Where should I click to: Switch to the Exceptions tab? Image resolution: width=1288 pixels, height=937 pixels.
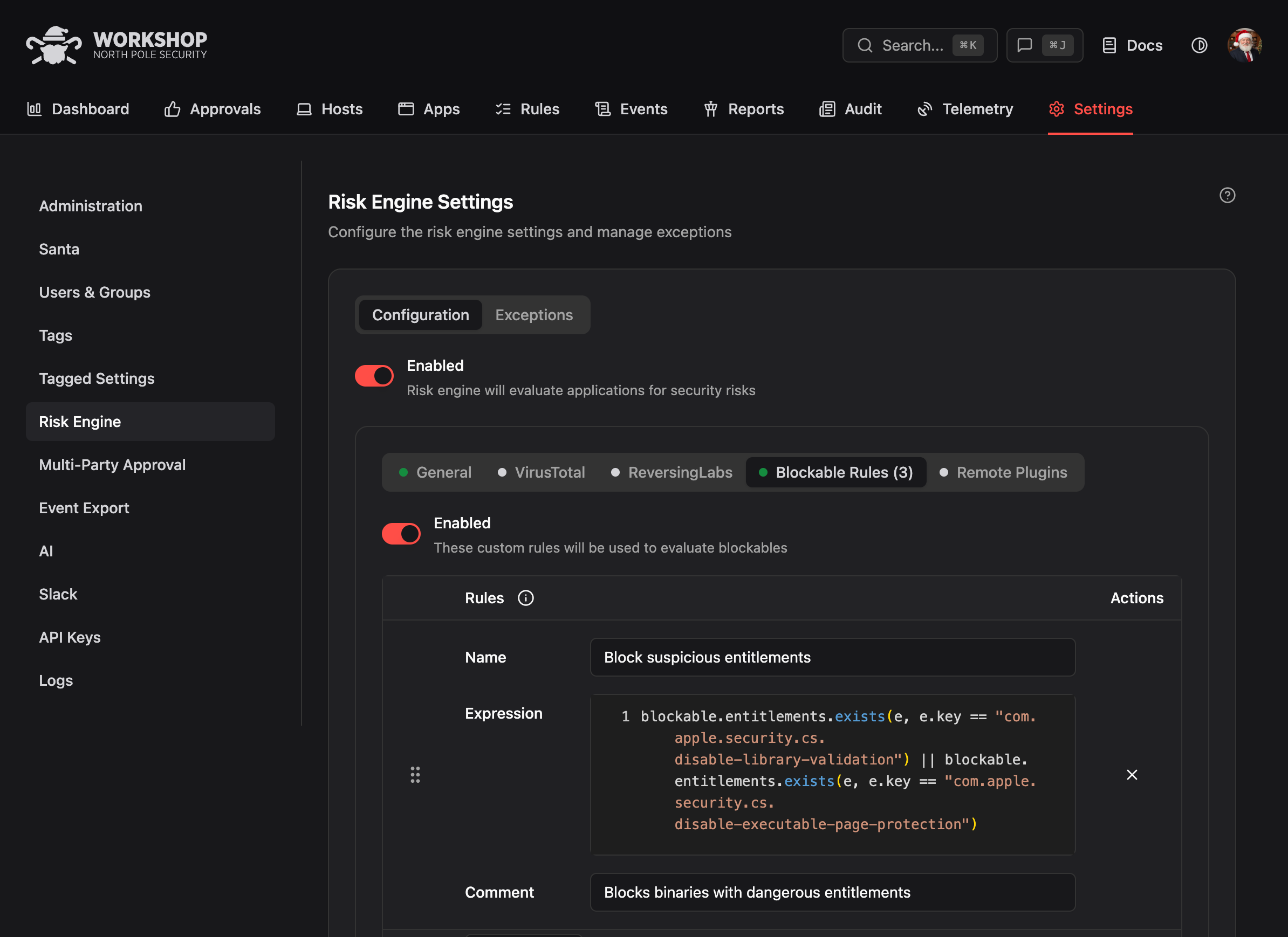pyautogui.click(x=534, y=315)
